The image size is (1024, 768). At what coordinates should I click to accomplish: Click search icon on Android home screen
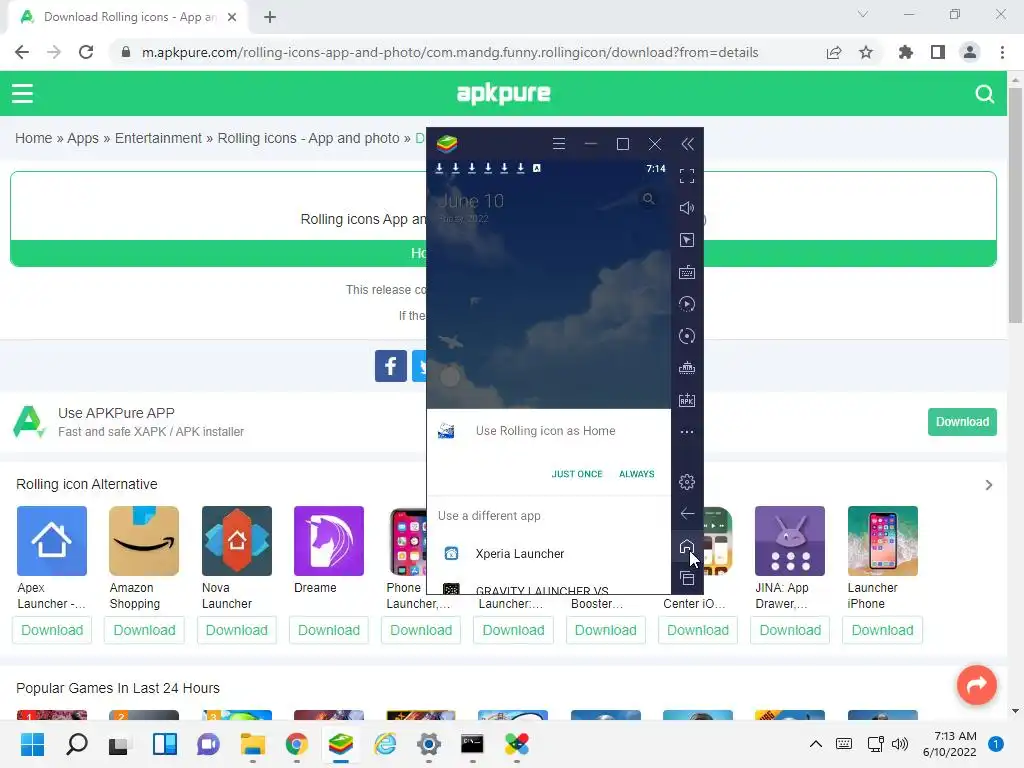tap(648, 199)
